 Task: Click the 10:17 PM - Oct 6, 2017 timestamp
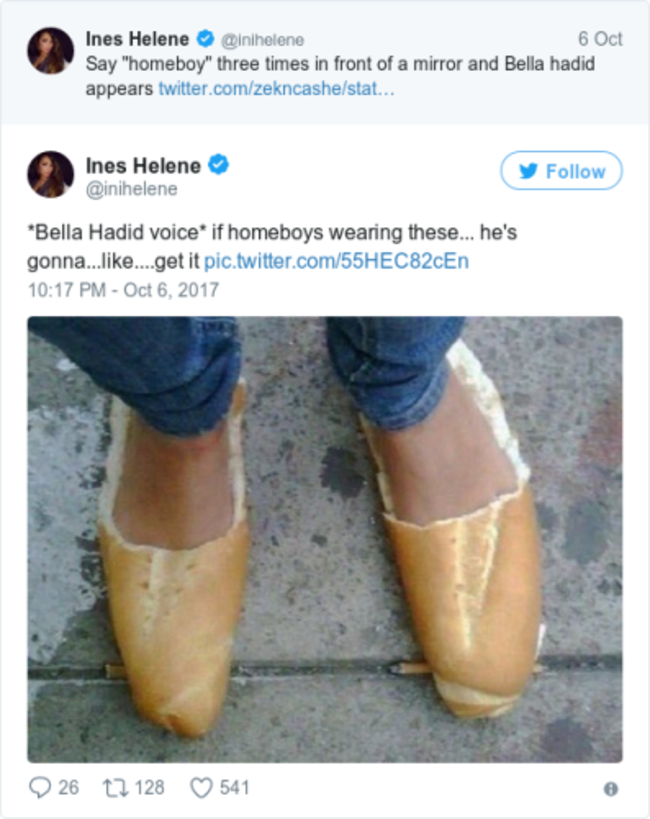(123, 290)
